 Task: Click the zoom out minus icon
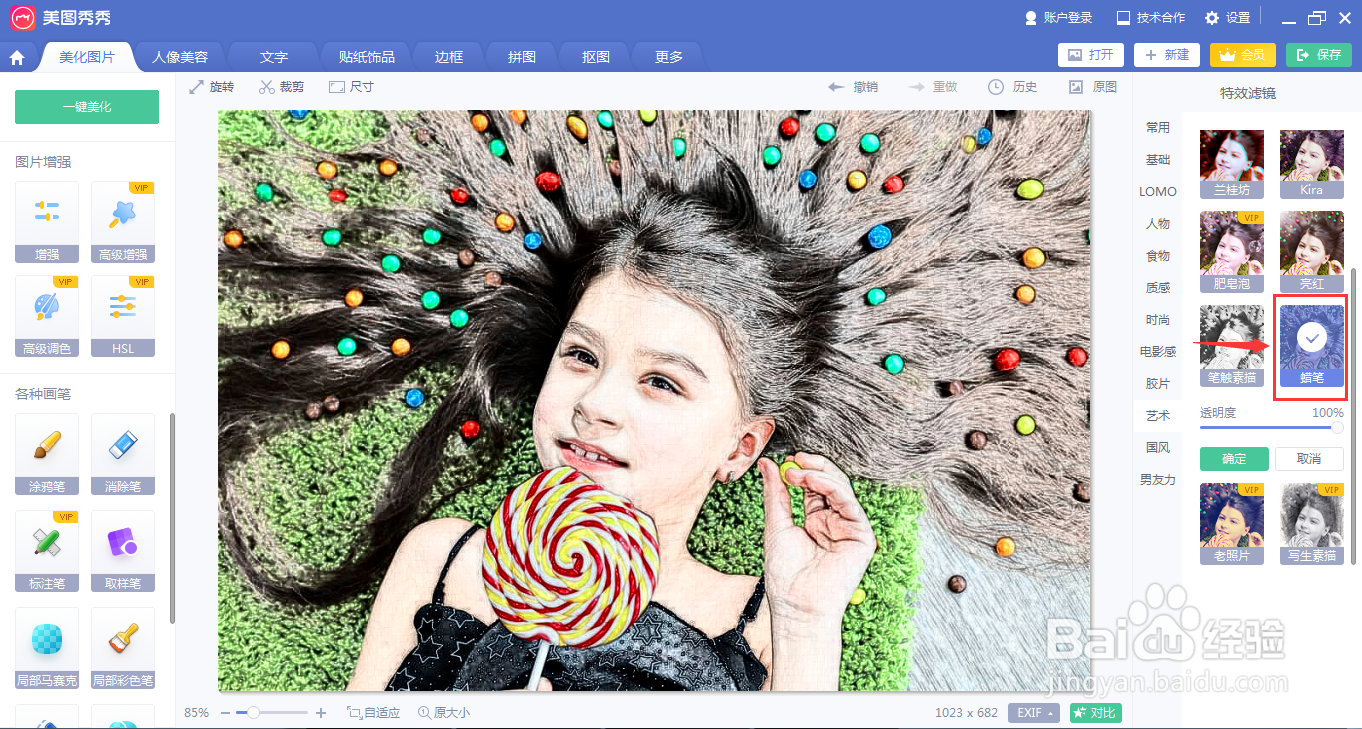click(225, 713)
